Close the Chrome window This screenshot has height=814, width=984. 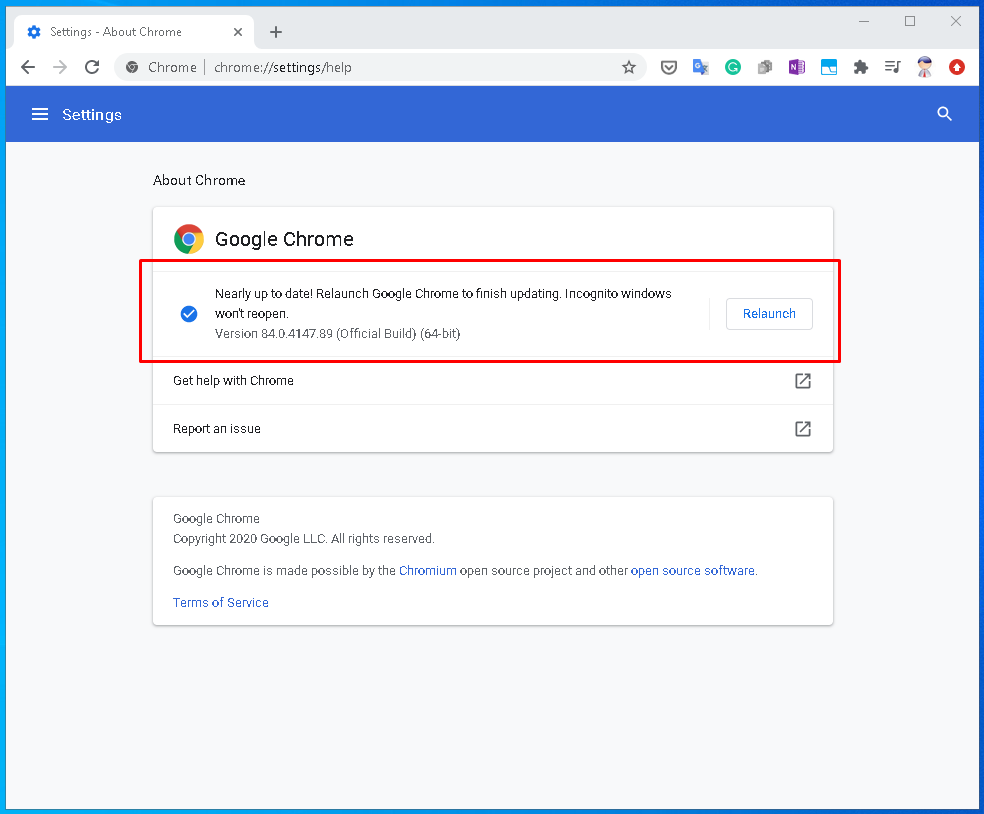[x=955, y=21]
